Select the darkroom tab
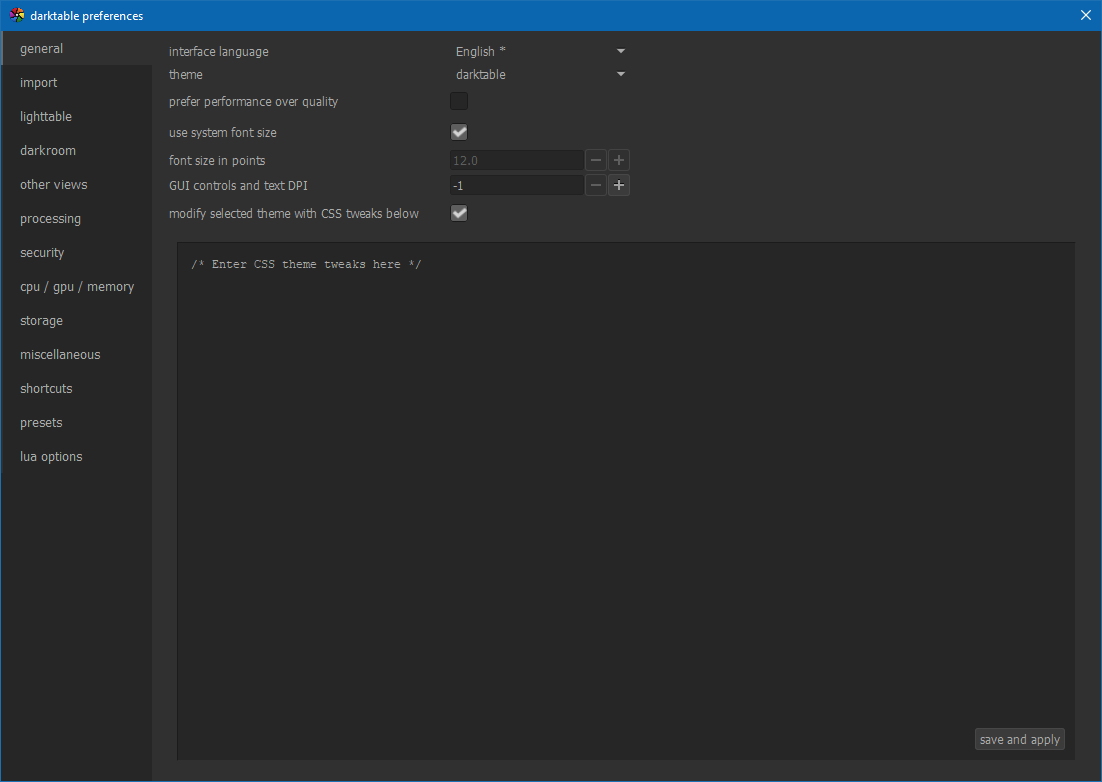 (x=76, y=150)
